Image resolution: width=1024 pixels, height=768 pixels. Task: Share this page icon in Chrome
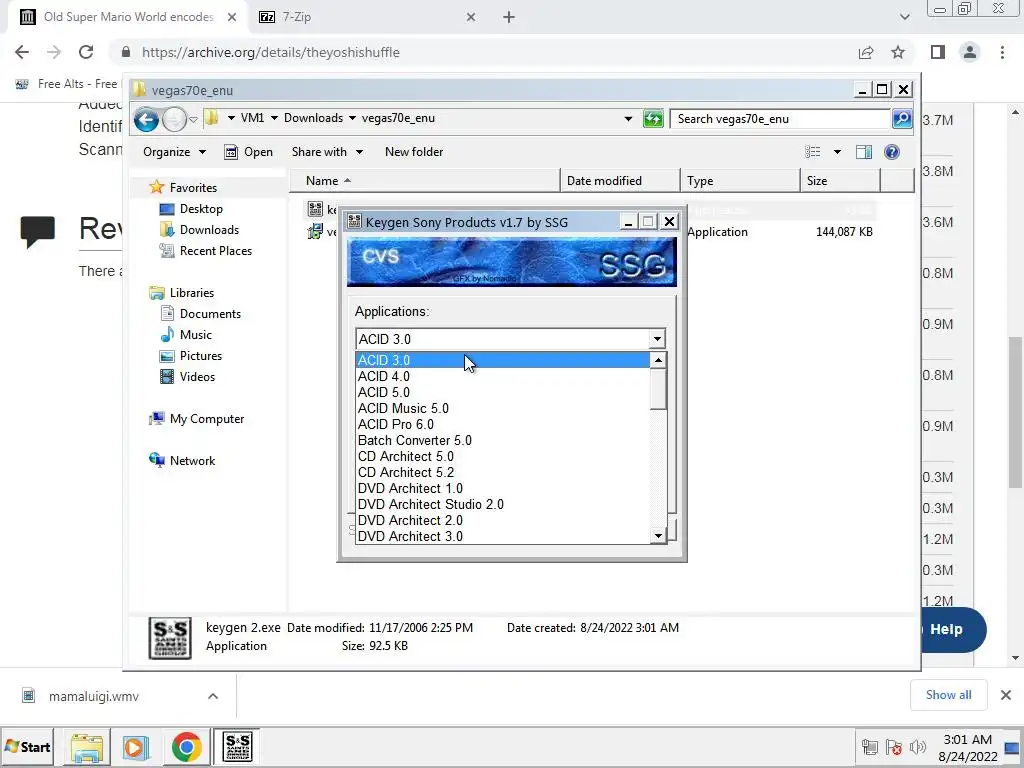click(x=866, y=52)
